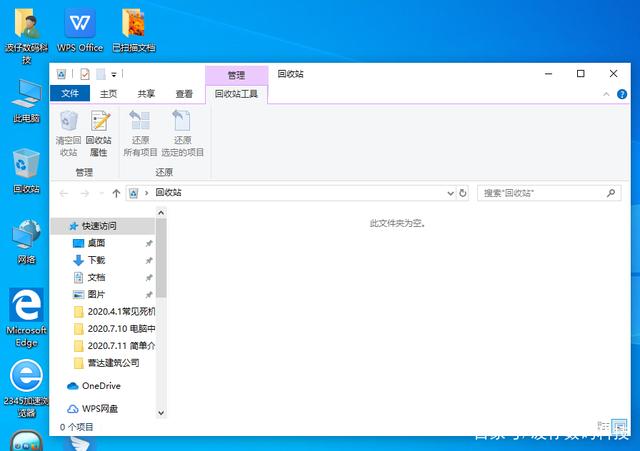Click the new folder icon in title bar
The height and width of the screenshot is (451, 640).
click(x=100, y=74)
